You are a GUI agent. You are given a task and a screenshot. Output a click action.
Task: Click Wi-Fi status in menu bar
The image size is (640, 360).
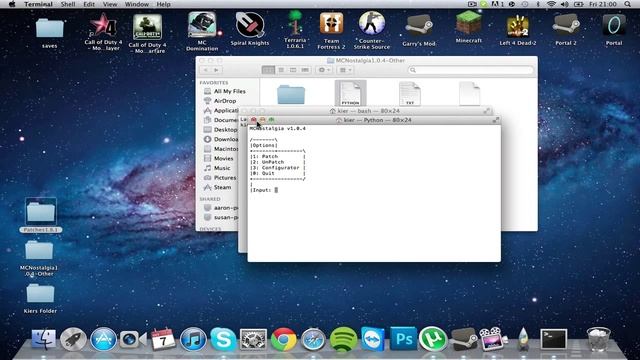point(551,4)
